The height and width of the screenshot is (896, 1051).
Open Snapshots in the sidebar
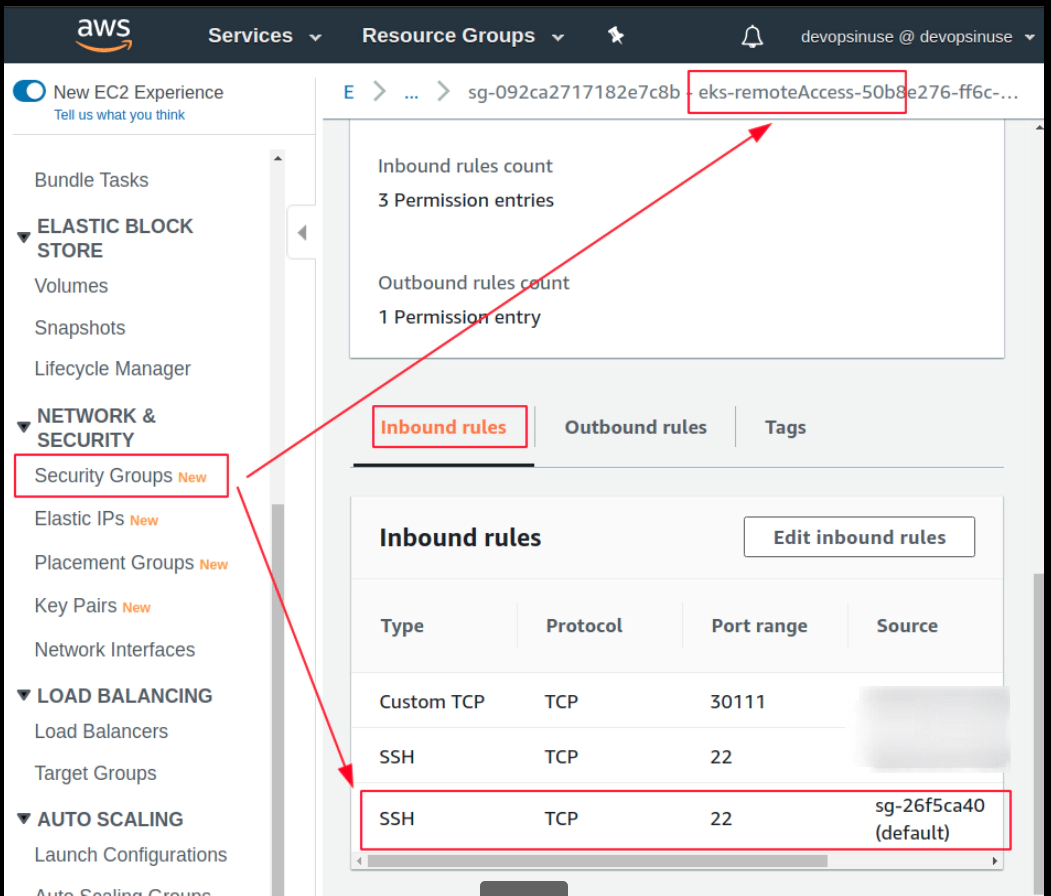[80, 328]
